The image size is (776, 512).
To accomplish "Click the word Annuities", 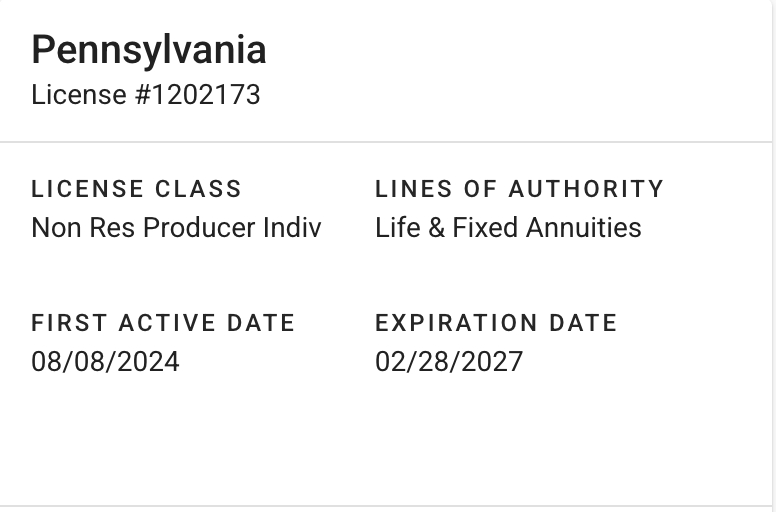I will pos(585,228).
